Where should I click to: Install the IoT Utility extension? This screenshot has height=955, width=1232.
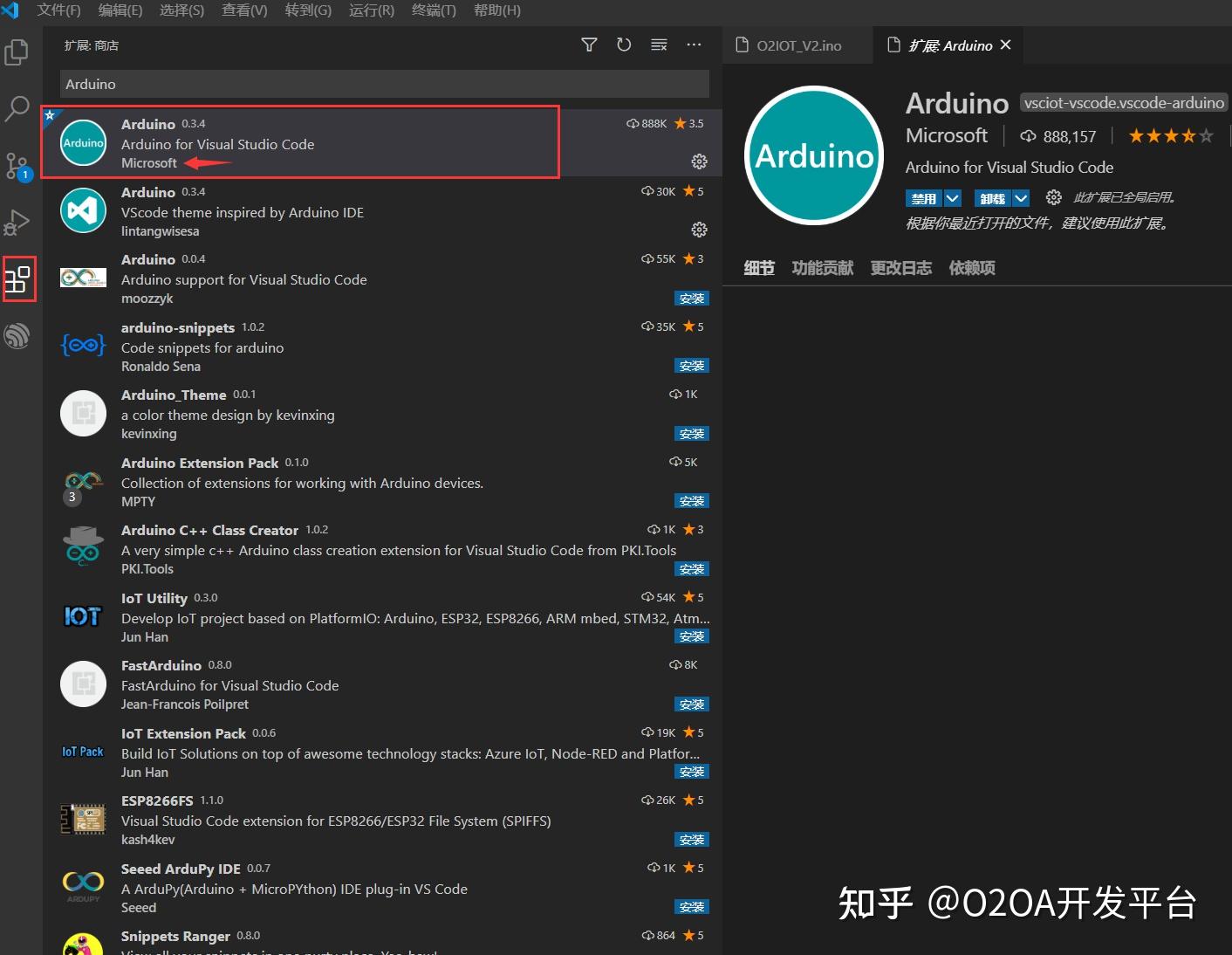coord(692,636)
